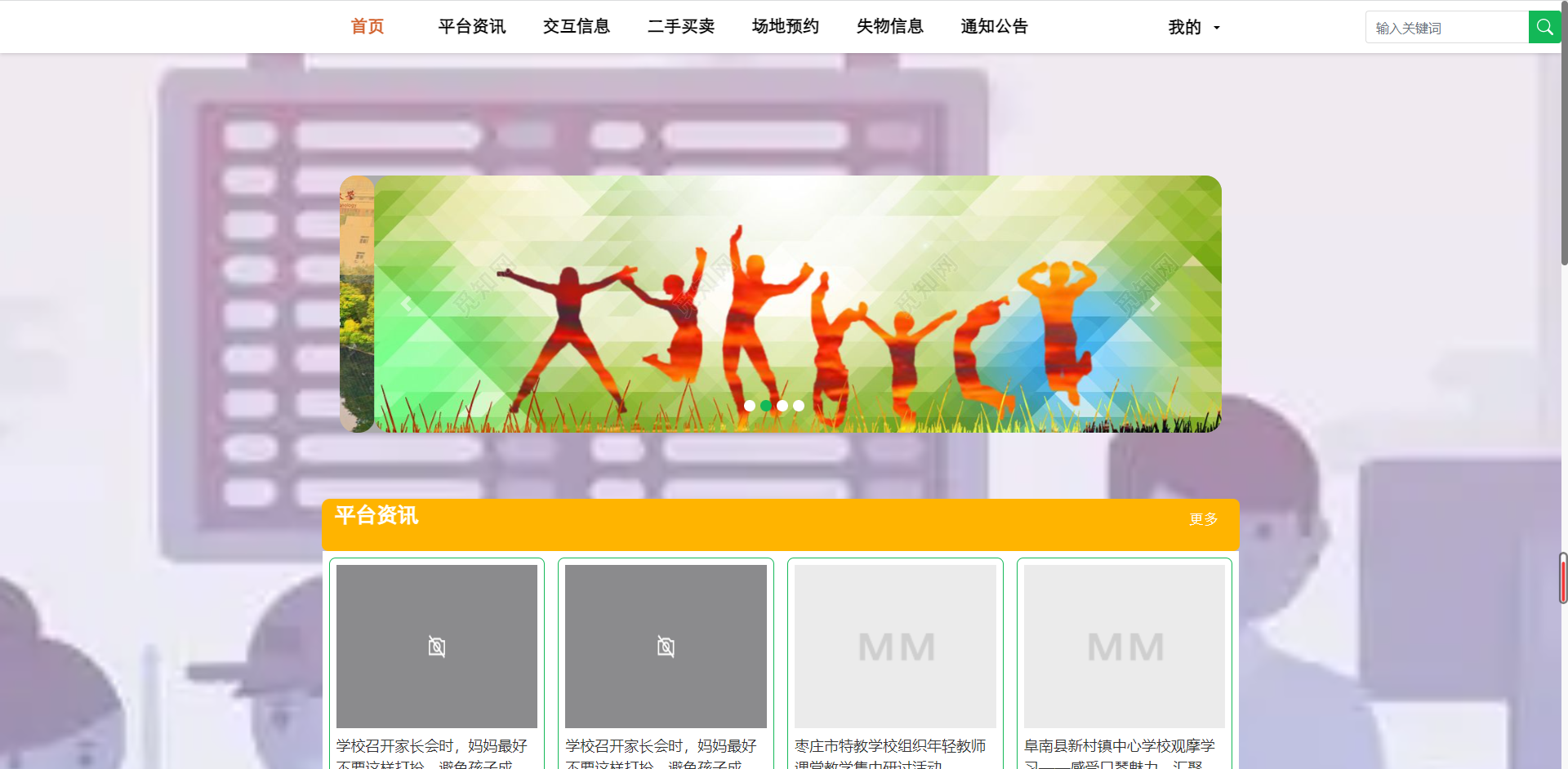Click the 更多 link in 平台资讯 header
Image resolution: width=1568 pixels, height=769 pixels.
pyautogui.click(x=1202, y=519)
